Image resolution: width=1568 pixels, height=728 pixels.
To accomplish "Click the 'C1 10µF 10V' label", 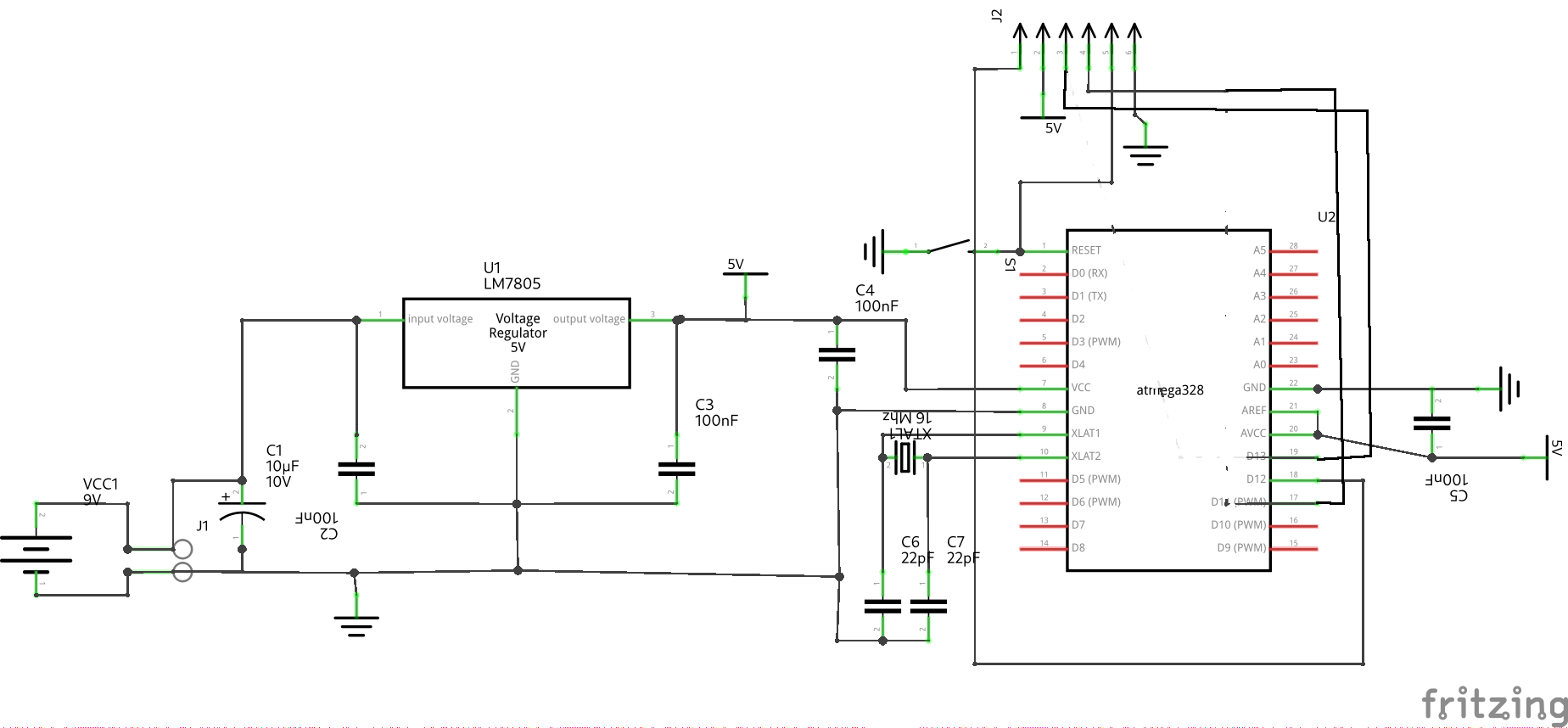I will (x=283, y=466).
